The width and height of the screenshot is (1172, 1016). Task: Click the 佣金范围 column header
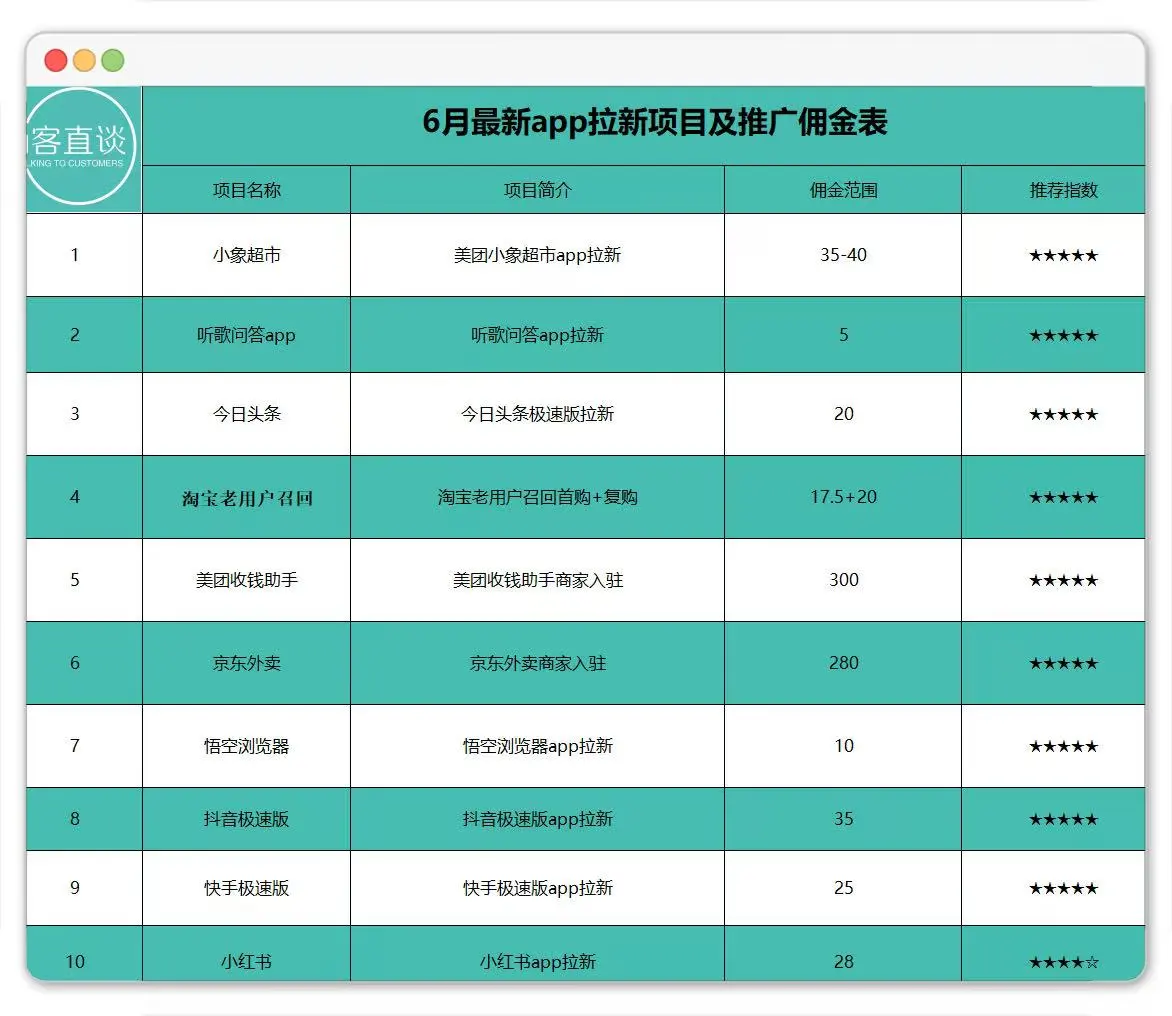pos(843,190)
